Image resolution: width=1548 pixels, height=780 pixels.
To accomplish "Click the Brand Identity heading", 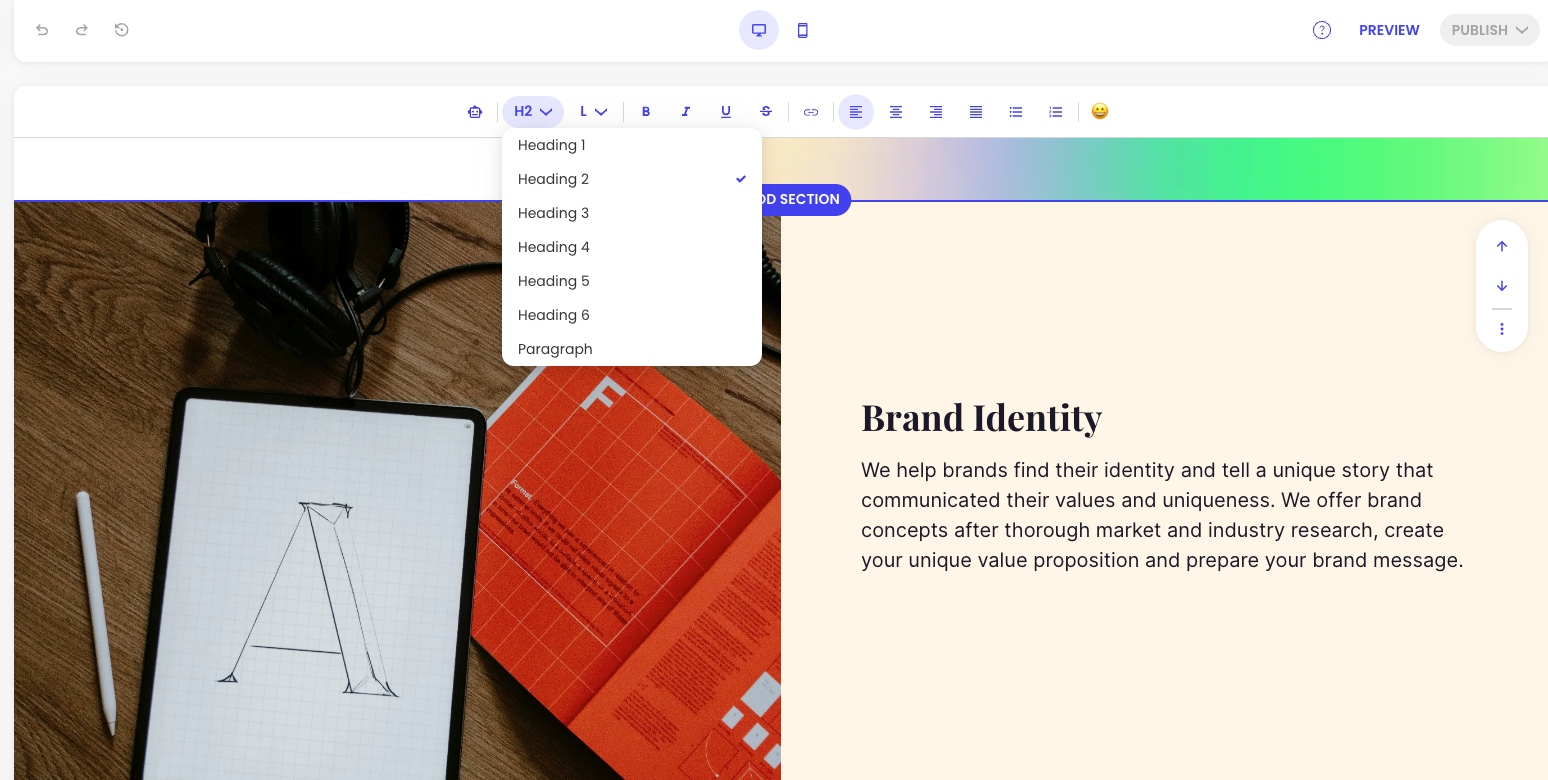I will (x=981, y=418).
